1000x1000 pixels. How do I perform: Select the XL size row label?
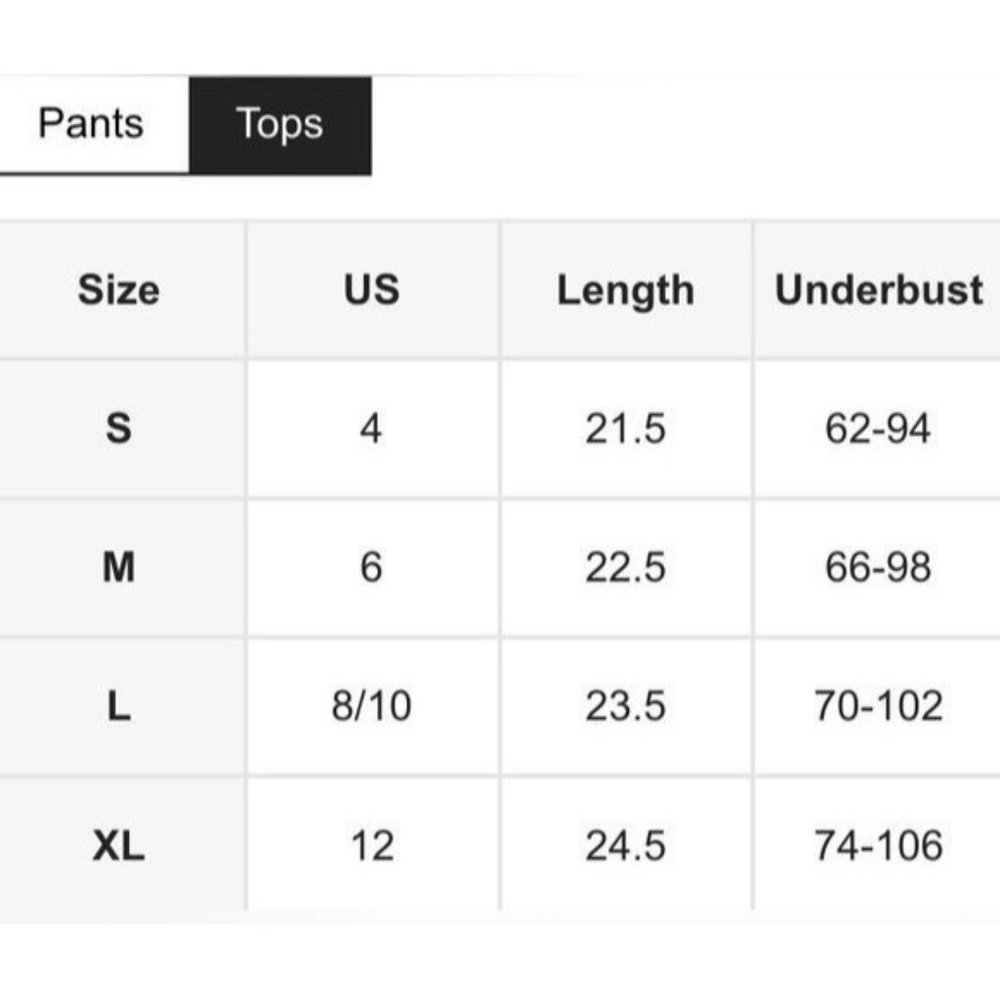[119, 846]
